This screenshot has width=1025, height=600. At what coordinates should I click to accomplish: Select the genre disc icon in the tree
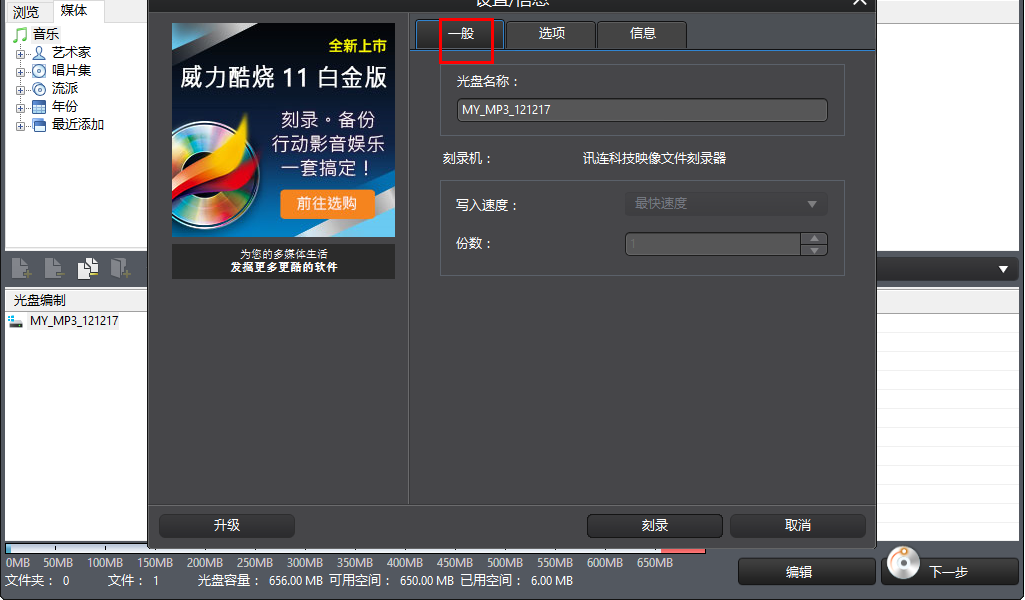pyautogui.click(x=39, y=89)
